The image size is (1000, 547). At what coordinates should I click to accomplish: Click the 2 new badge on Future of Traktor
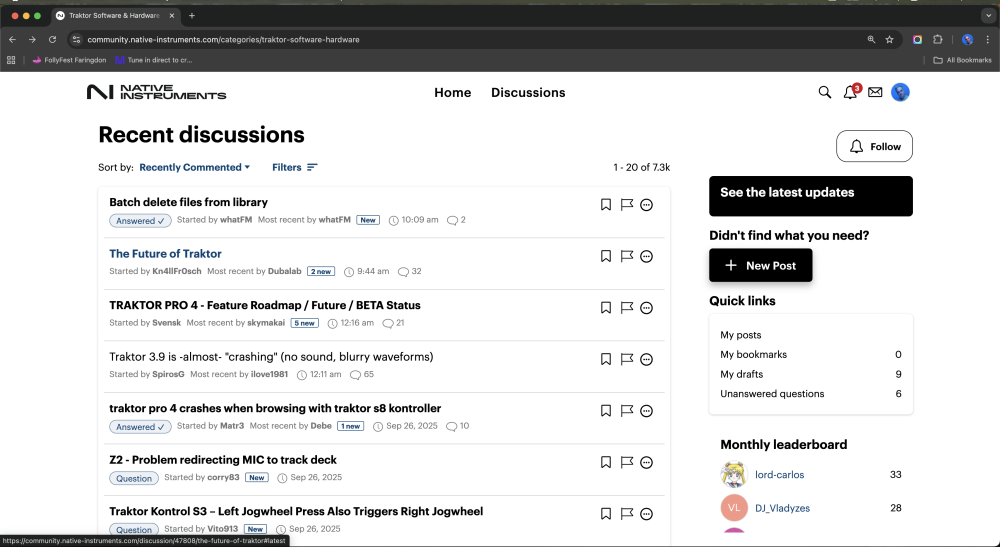(x=321, y=271)
